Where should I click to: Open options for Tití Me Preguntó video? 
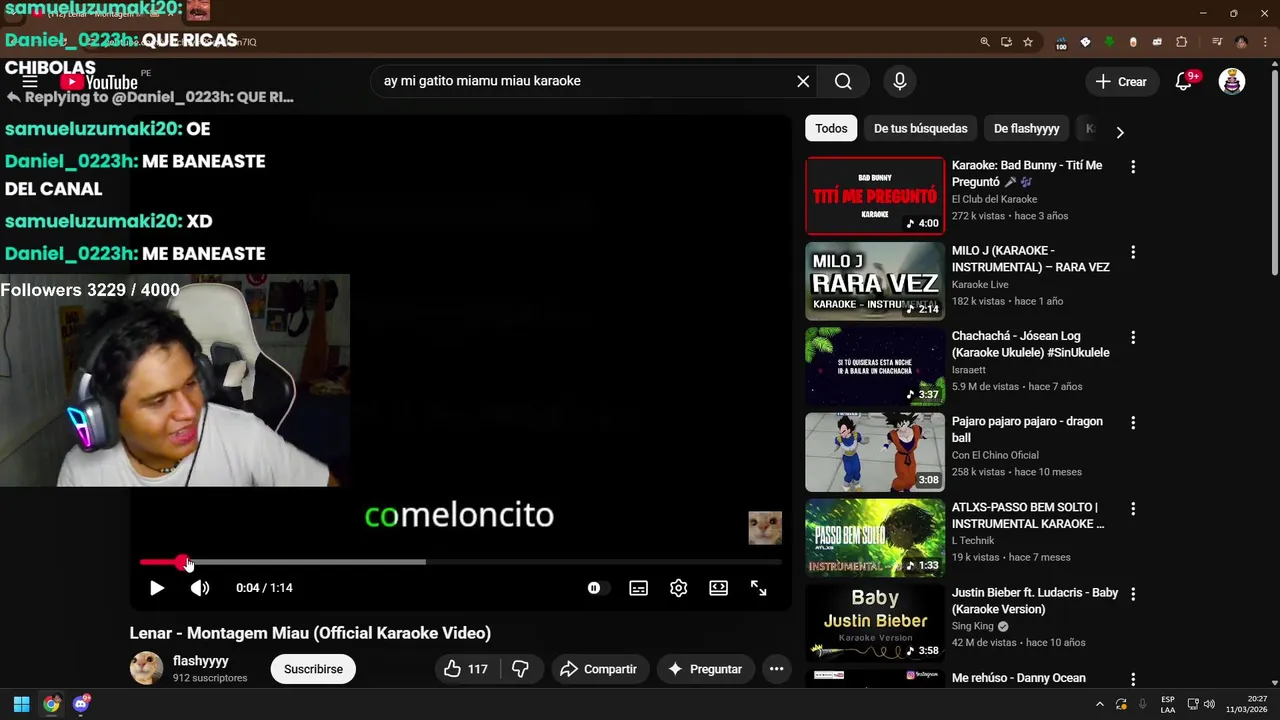coord(1133,167)
